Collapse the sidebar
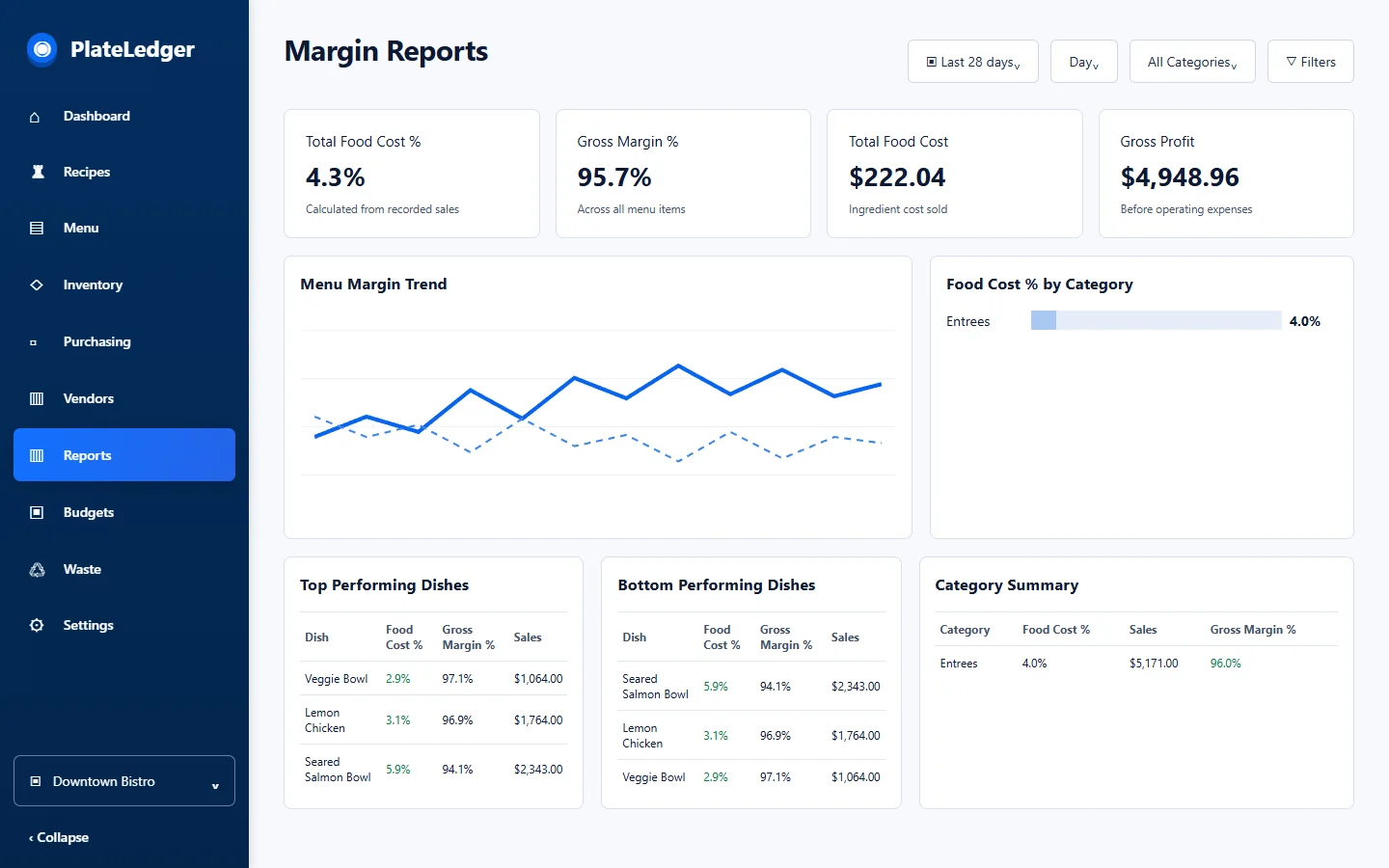Screen dimensions: 1389x868 tap(59, 837)
